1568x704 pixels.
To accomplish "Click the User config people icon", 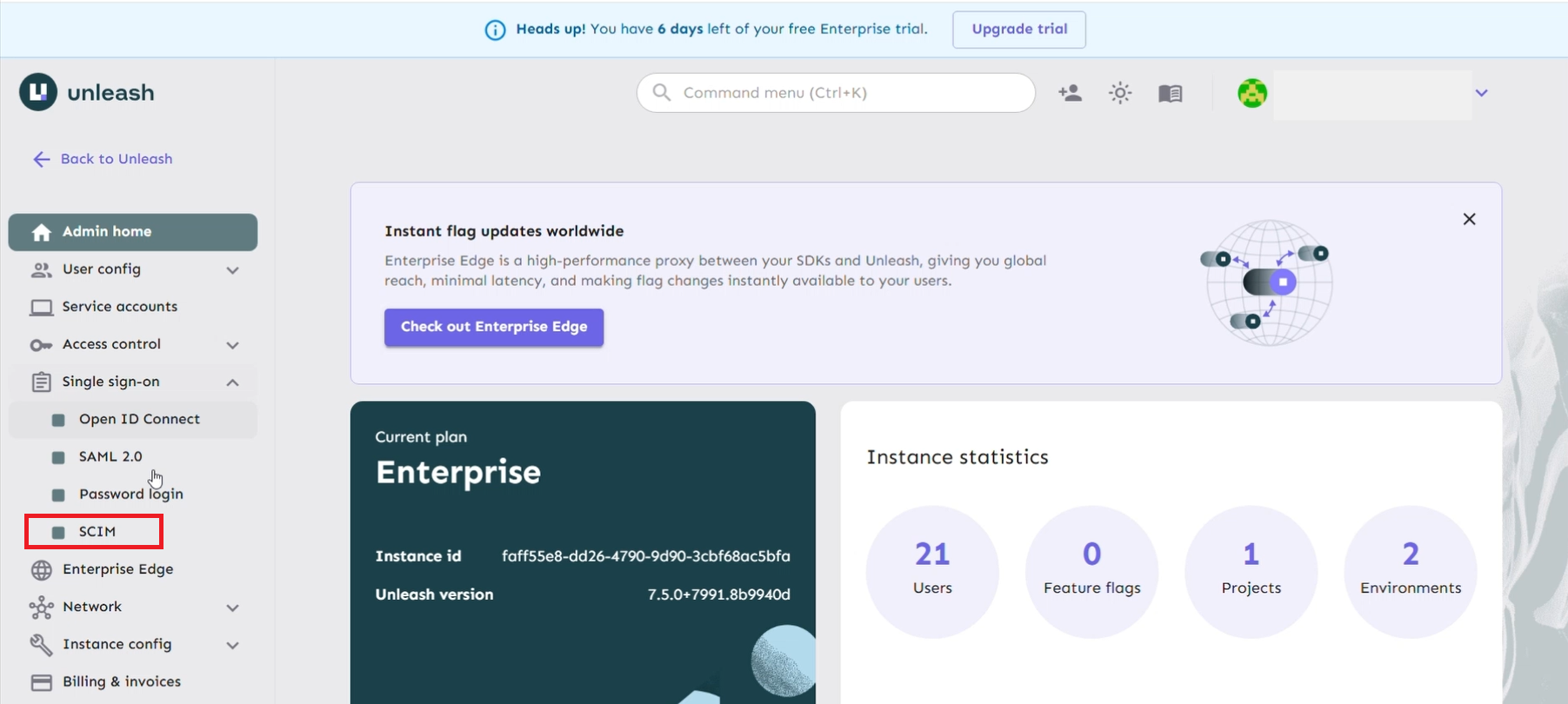I will (41, 270).
